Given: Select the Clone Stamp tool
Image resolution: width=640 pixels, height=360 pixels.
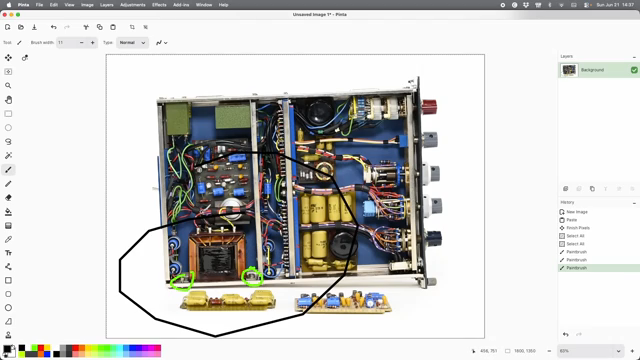Looking at the screenshot, I should coord(8,335).
